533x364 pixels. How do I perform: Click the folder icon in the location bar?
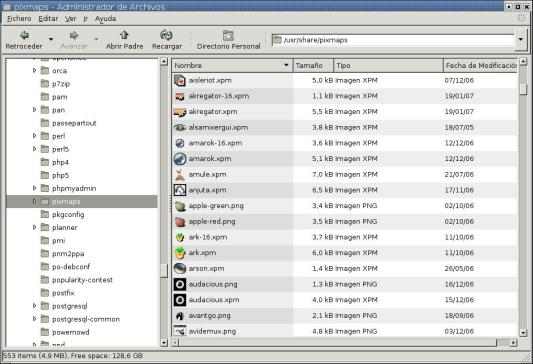277,40
